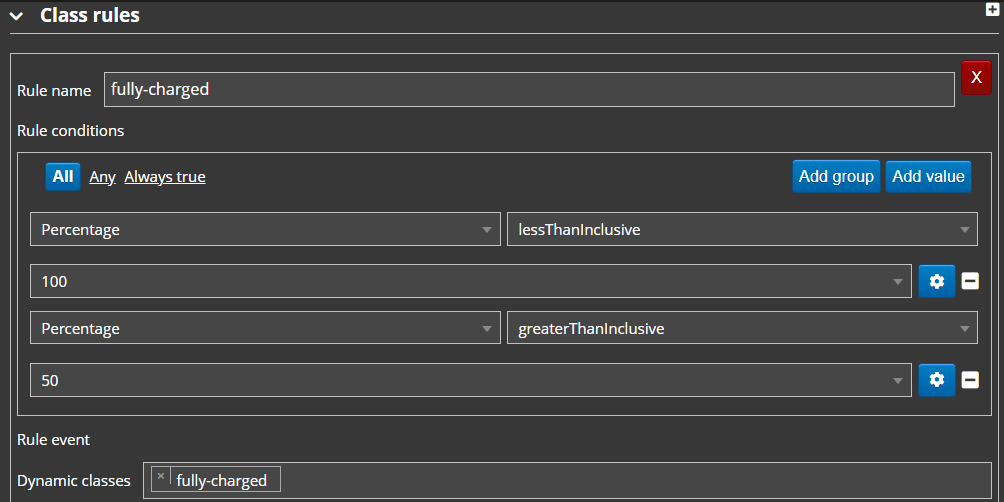Open gear settings for the 100 value
The width and height of the screenshot is (1004, 502).
pos(937,281)
